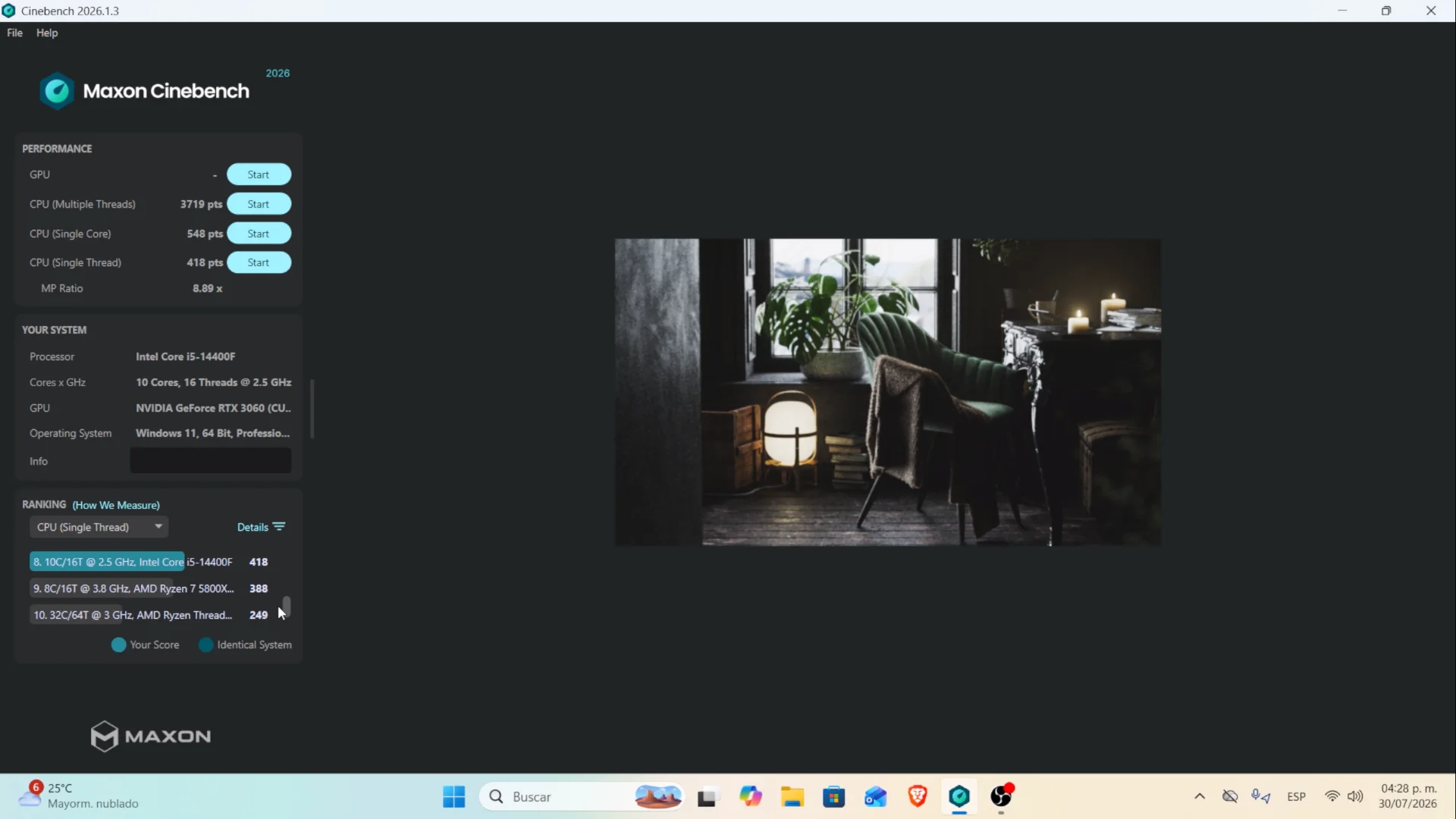
Task: Open the volume speaker tray icon
Action: (x=1355, y=796)
